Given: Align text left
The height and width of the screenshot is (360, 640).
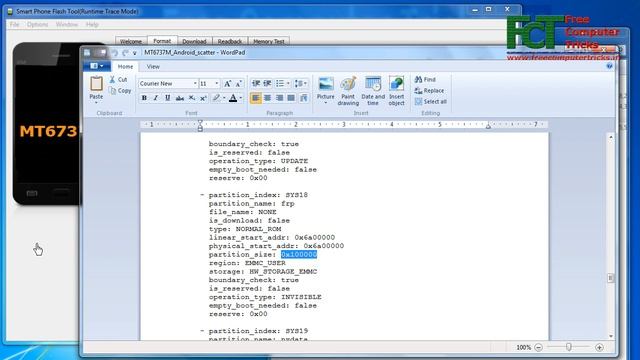Looking at the screenshot, I should pyautogui.click(x=256, y=98).
